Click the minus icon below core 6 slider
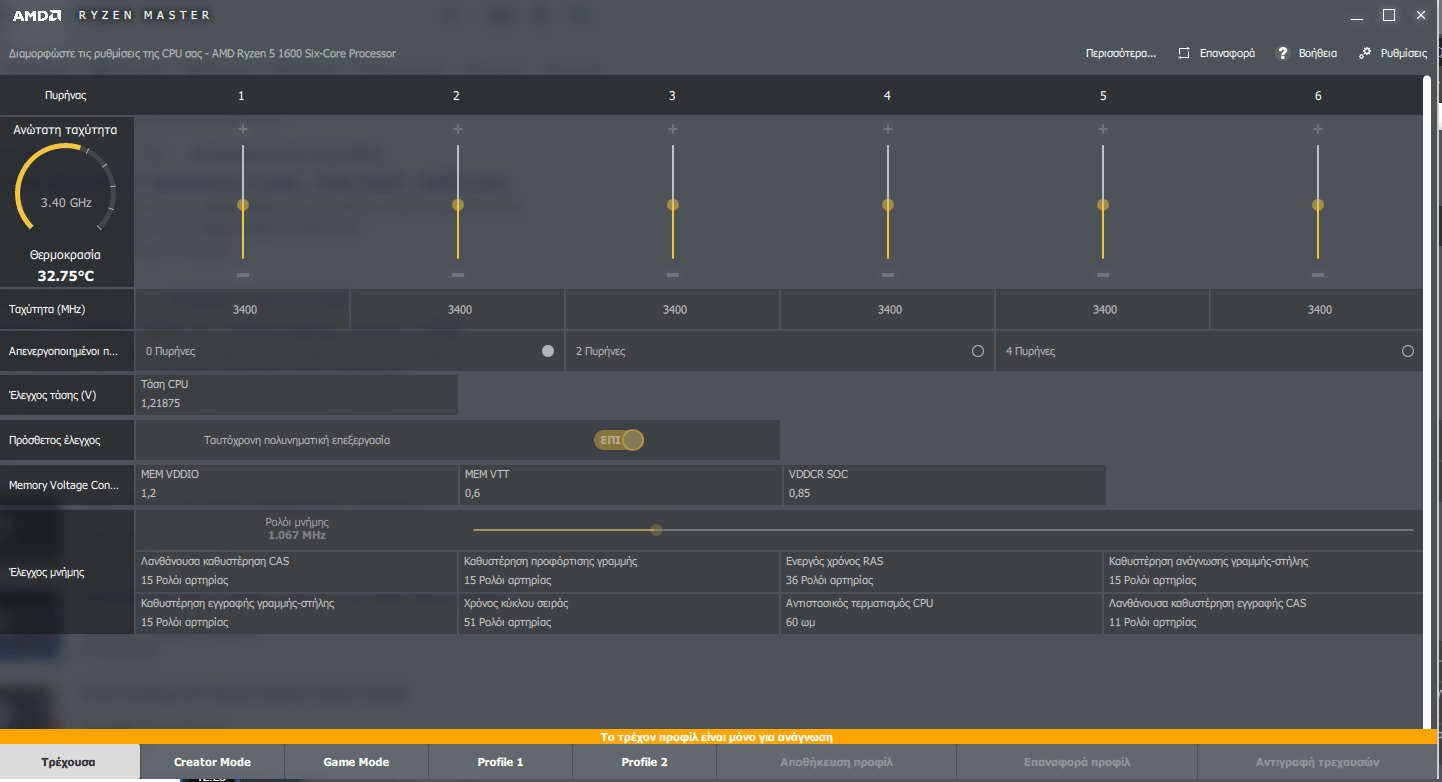 tap(1318, 275)
